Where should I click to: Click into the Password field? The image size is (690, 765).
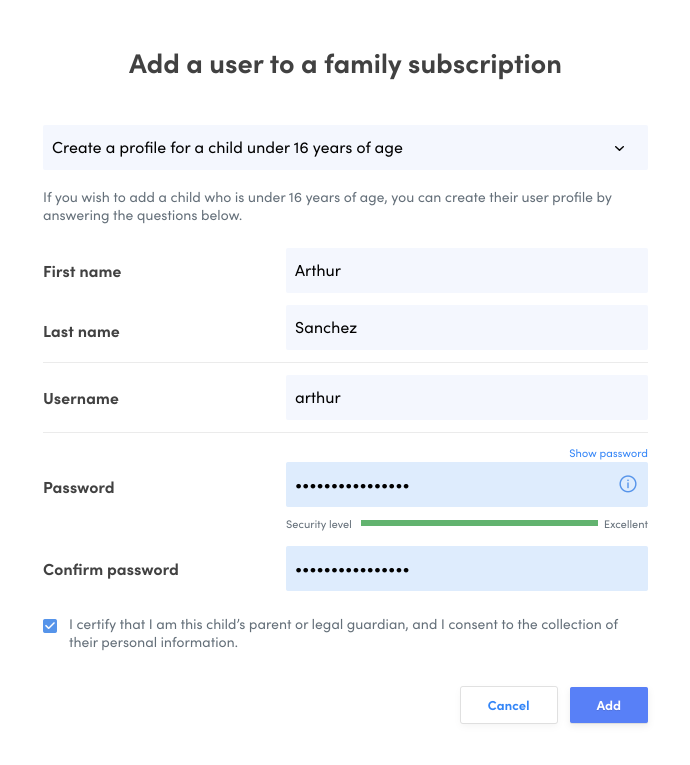[450, 485]
